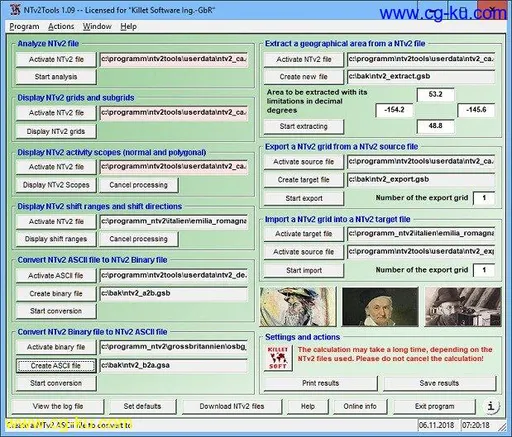Image resolution: width=512 pixels, height=437 pixels.
Task: Click the date 06.11.2018 in status bar
Action: tap(436, 425)
